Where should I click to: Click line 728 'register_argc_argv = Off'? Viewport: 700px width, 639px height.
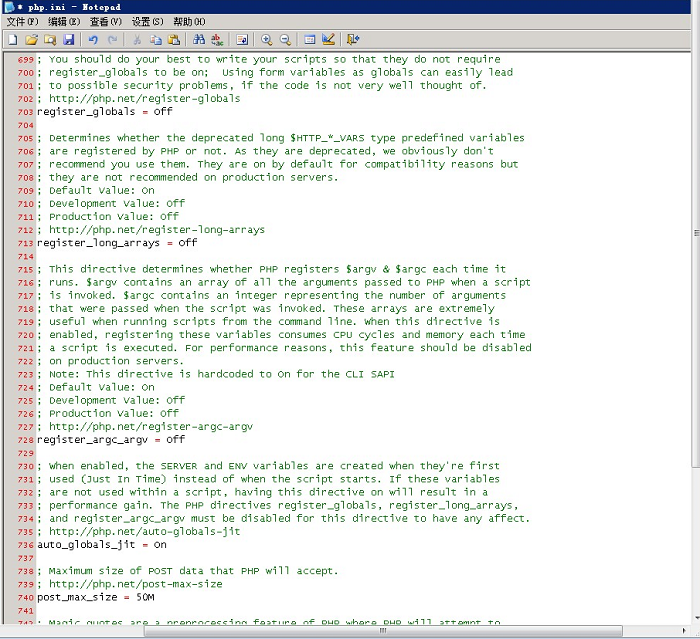coord(111,440)
